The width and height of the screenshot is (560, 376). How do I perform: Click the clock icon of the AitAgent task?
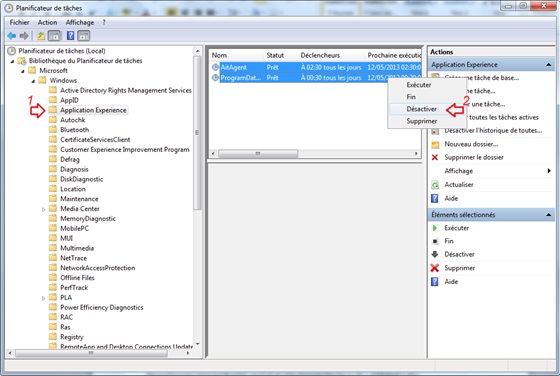pyautogui.click(x=215, y=67)
